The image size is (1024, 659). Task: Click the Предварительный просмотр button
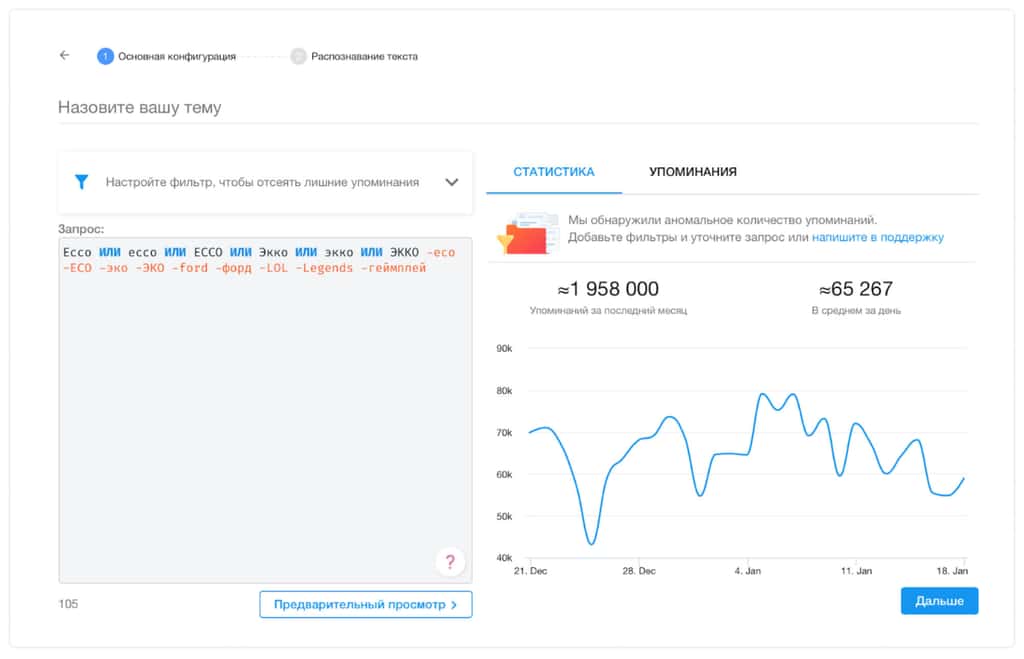(x=366, y=604)
